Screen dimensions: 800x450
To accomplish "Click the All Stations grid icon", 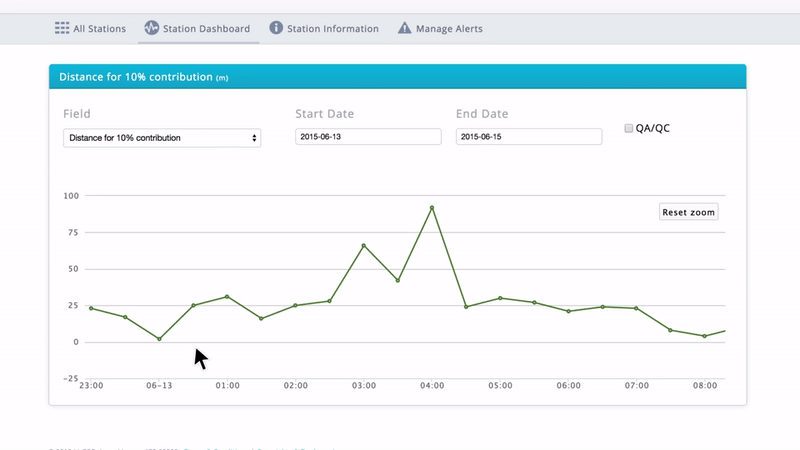I will pyautogui.click(x=62, y=29).
